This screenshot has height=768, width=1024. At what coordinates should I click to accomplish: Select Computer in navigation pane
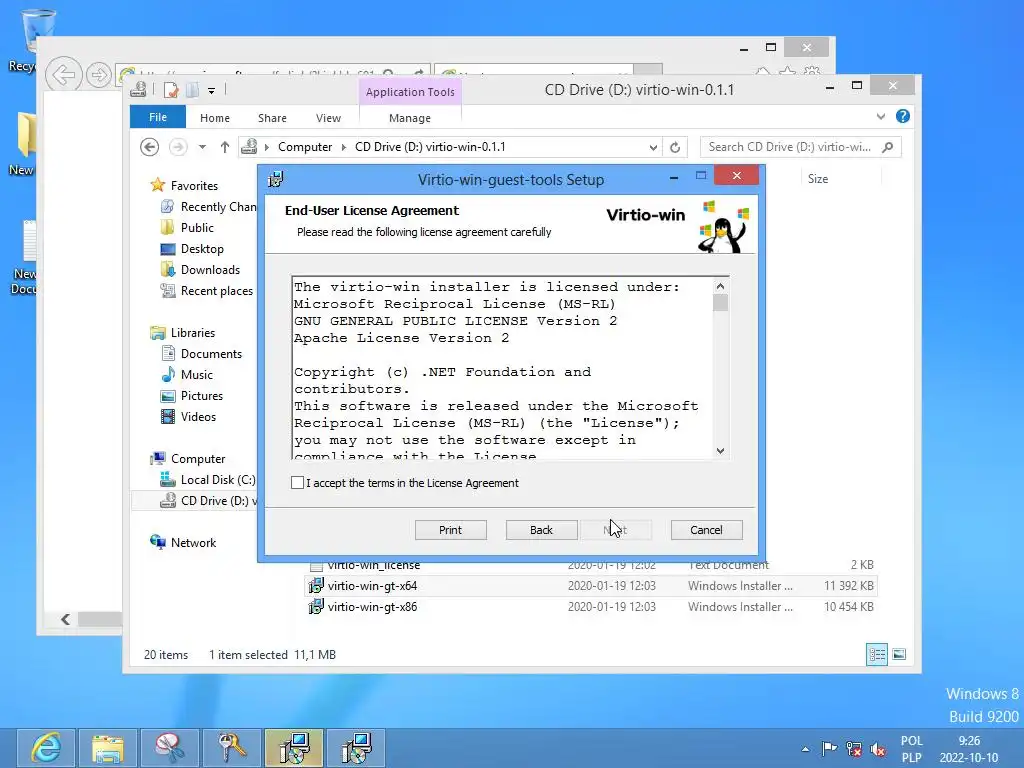[198, 458]
